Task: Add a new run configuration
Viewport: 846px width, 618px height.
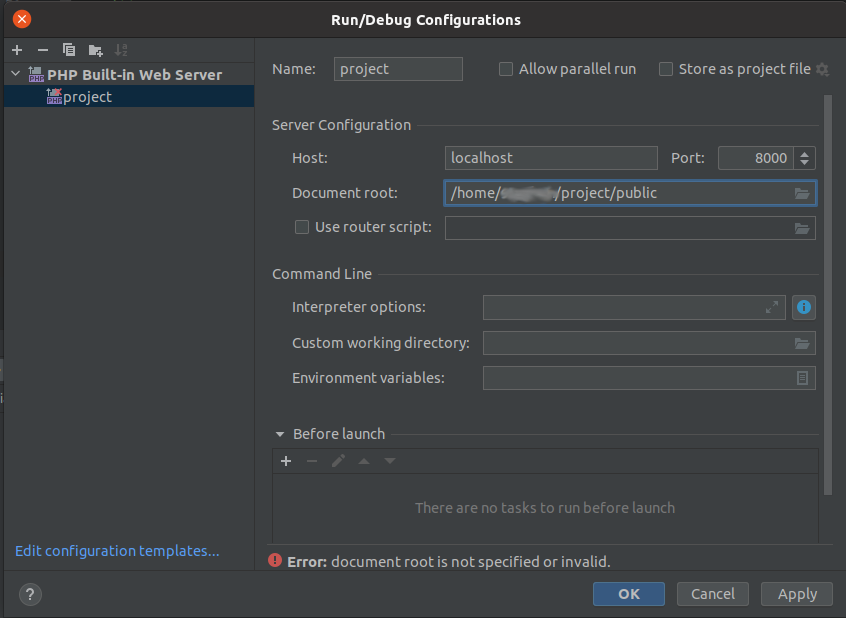Action: [16, 50]
